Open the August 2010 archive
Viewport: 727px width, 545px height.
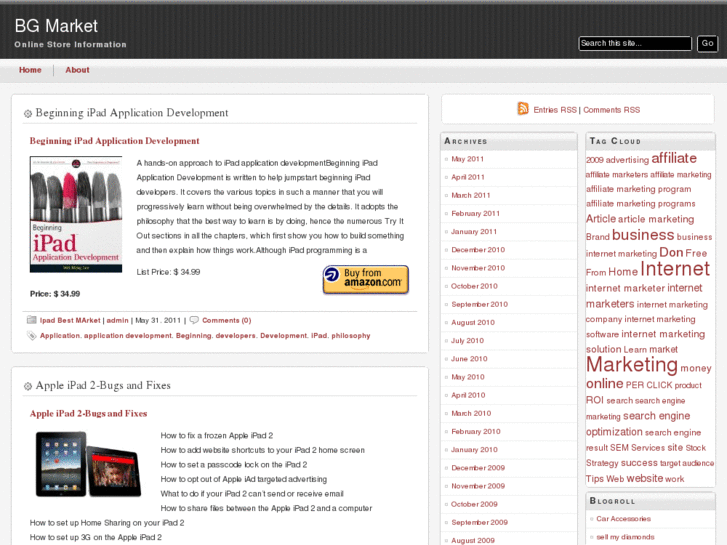click(x=473, y=322)
